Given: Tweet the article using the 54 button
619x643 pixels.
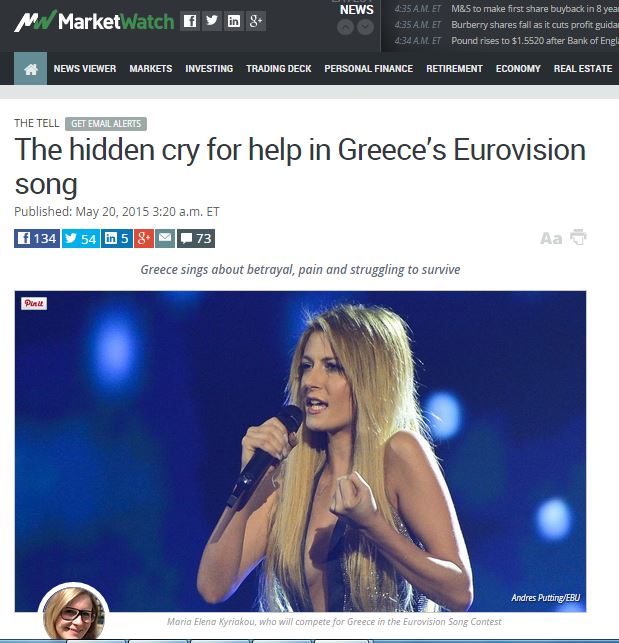Looking at the screenshot, I should click(81, 239).
